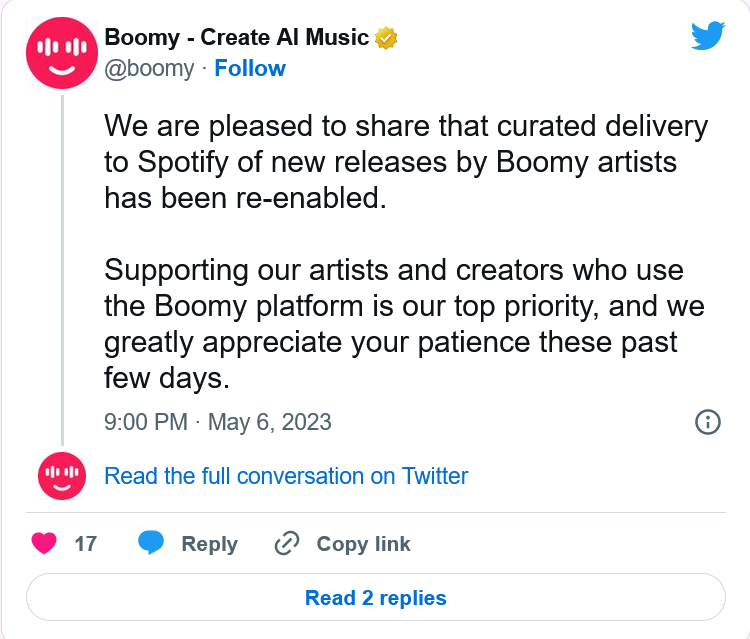The height and width of the screenshot is (639, 750).
Task: Like the tweet with heart icon
Action: pos(44,543)
